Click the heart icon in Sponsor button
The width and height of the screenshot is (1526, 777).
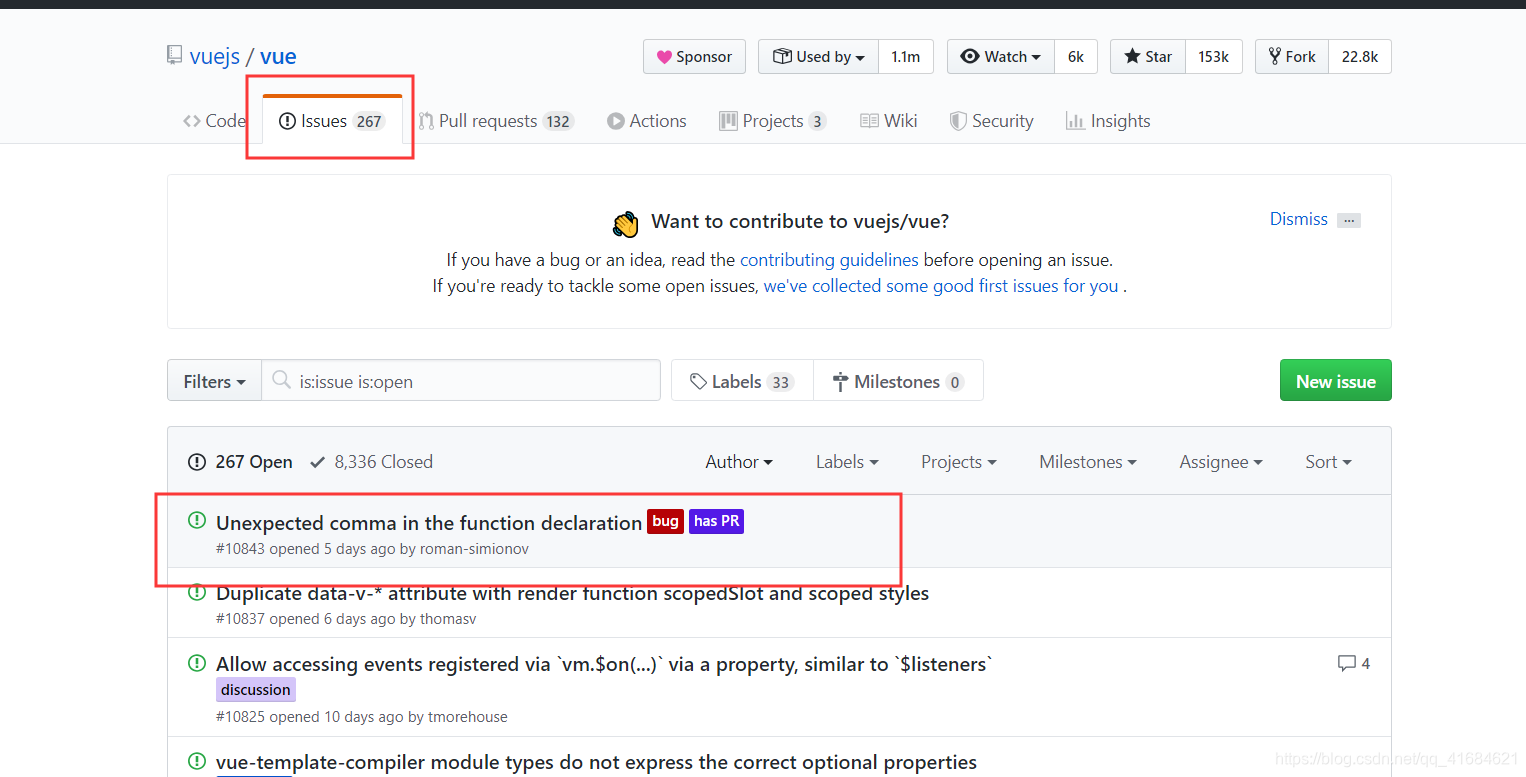pos(664,57)
